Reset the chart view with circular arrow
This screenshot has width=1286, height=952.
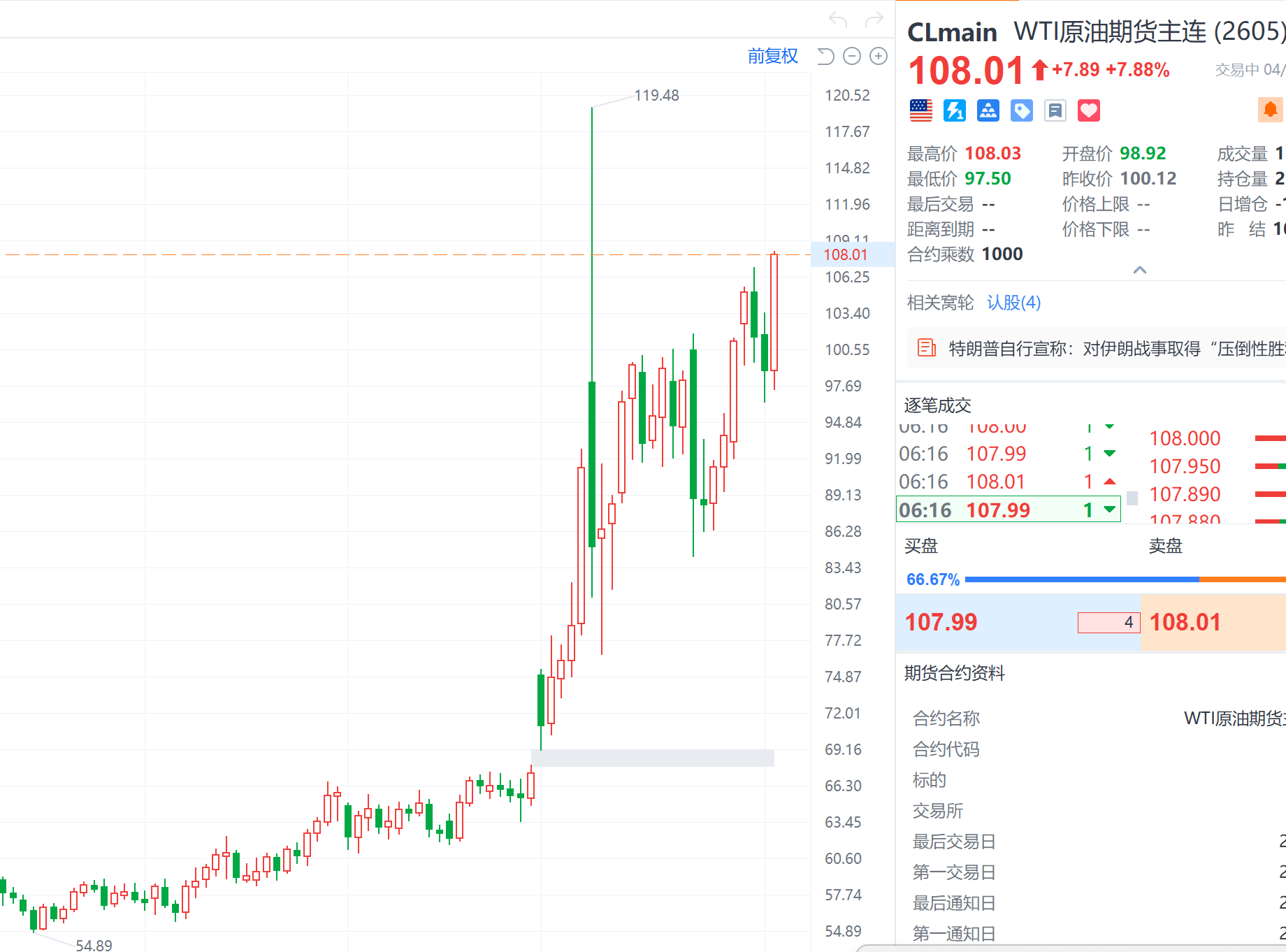pos(825,56)
